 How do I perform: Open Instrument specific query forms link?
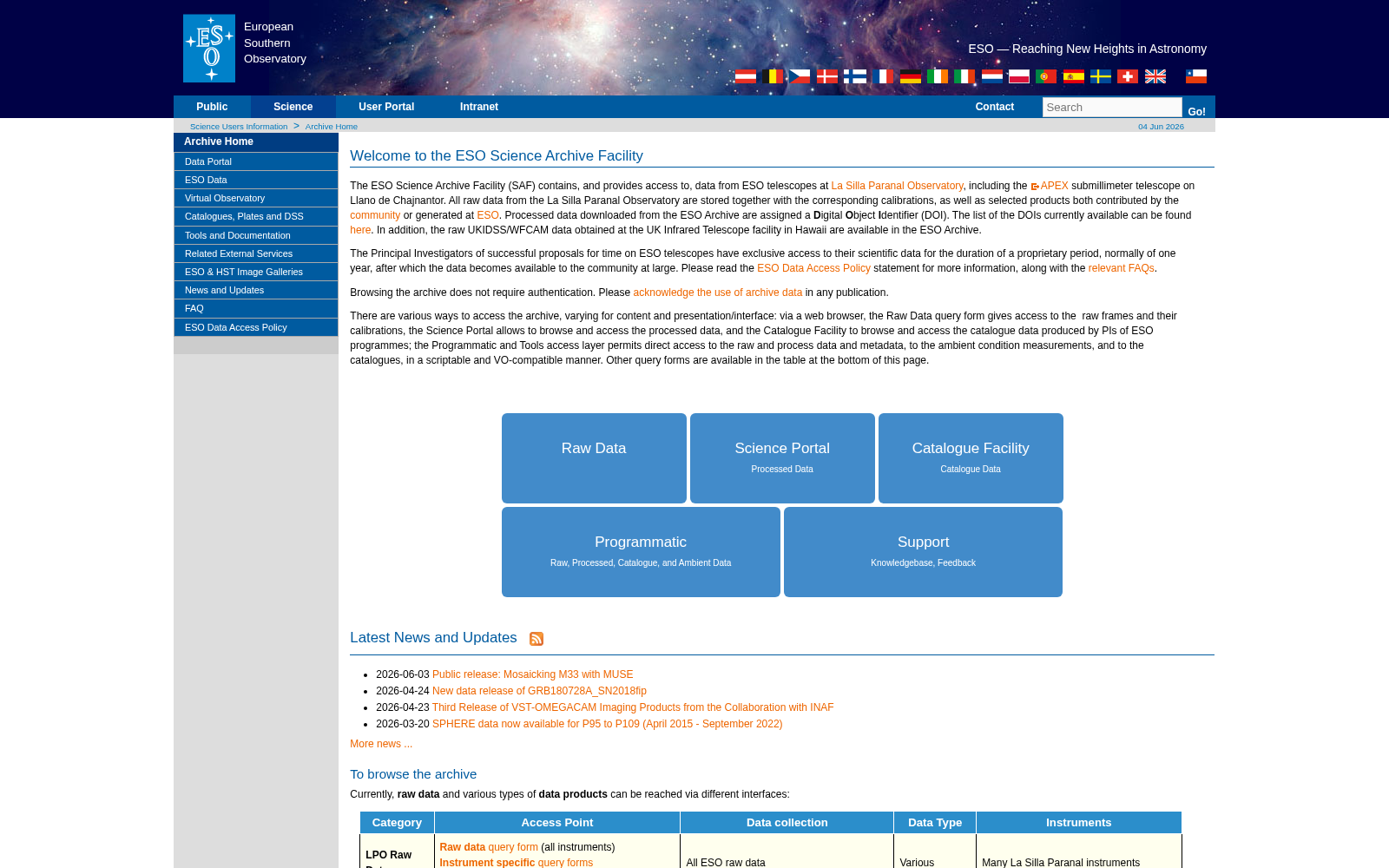pos(517,863)
